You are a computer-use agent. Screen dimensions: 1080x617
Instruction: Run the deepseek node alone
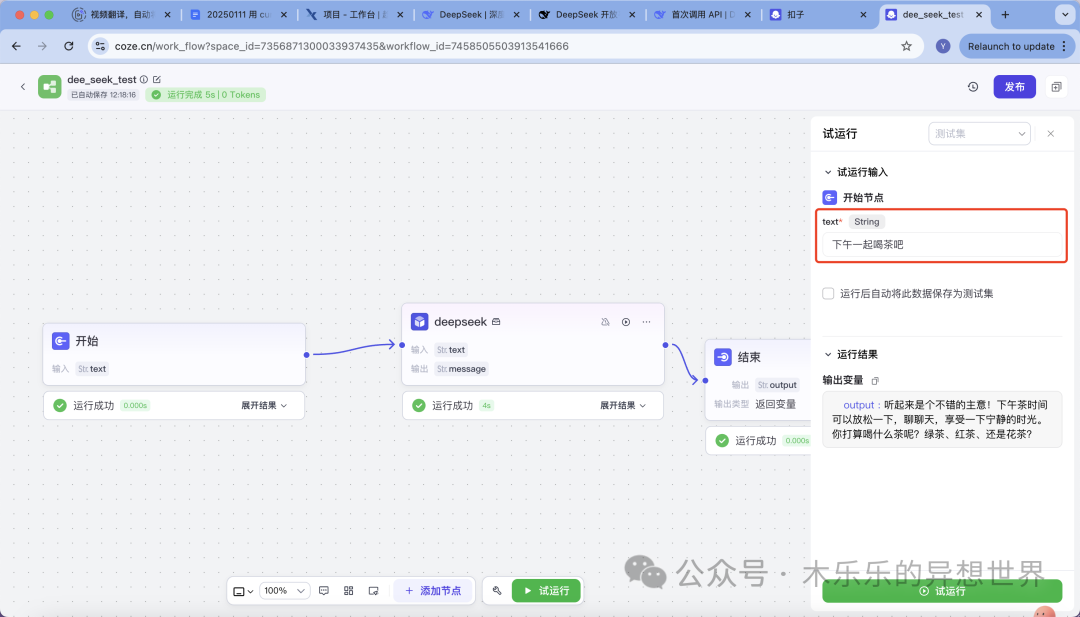625,322
